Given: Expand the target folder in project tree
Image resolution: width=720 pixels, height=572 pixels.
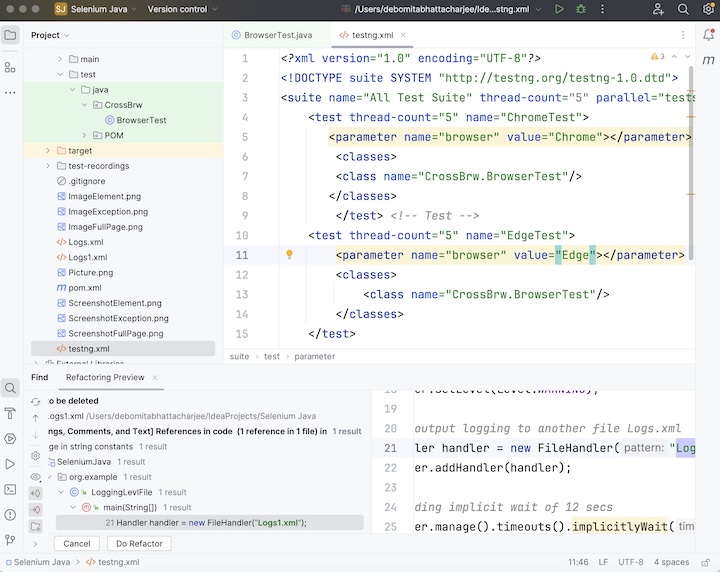Looking at the screenshot, I should (47, 151).
